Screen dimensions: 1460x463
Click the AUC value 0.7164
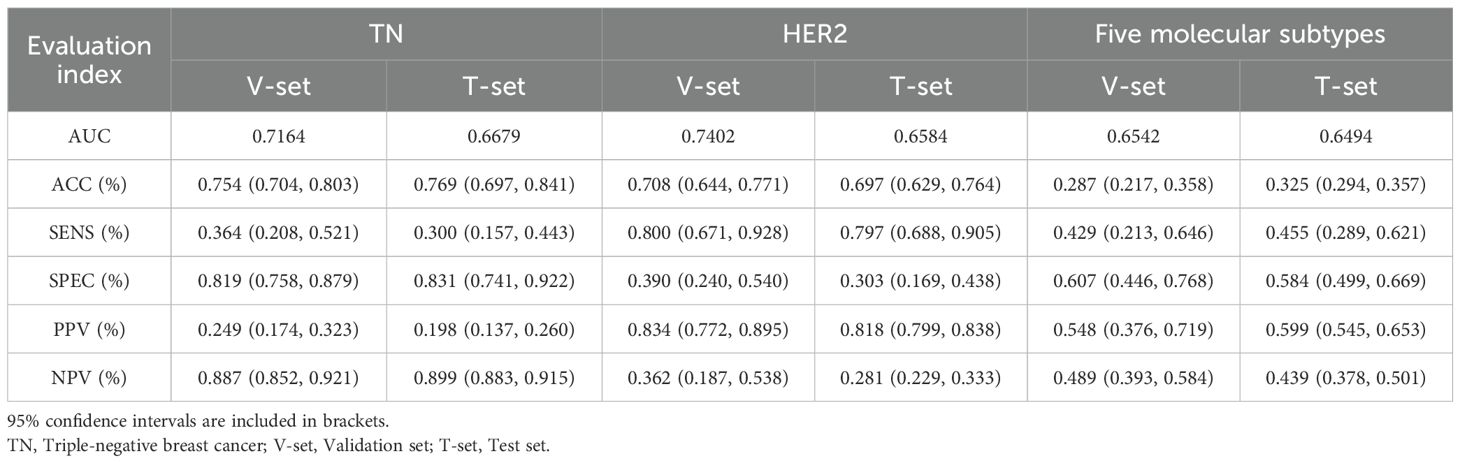pyautogui.click(x=279, y=135)
